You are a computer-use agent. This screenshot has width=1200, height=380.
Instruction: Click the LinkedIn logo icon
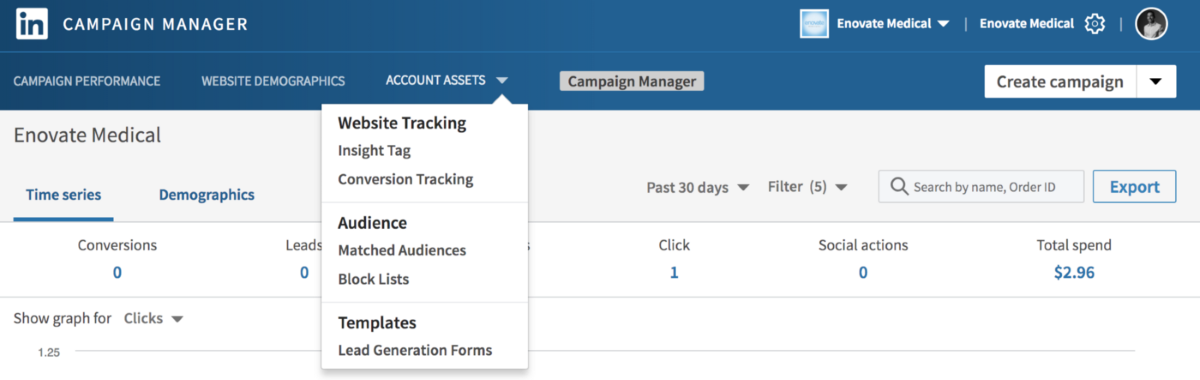32,24
